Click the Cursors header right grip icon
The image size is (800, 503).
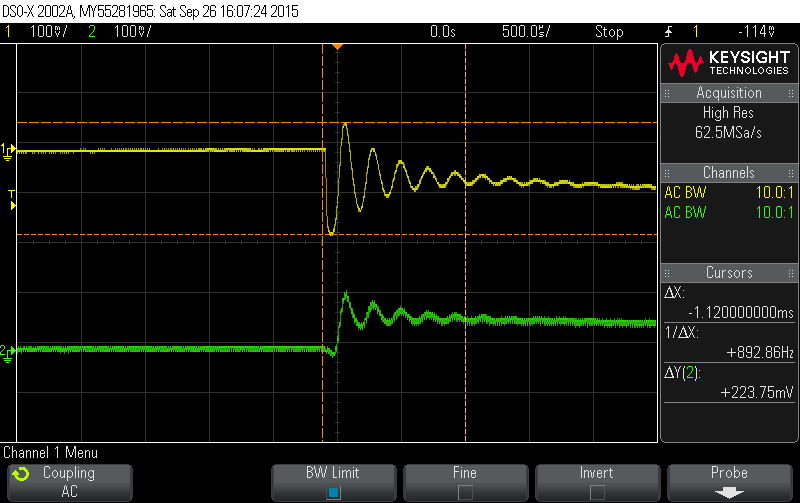pos(790,273)
